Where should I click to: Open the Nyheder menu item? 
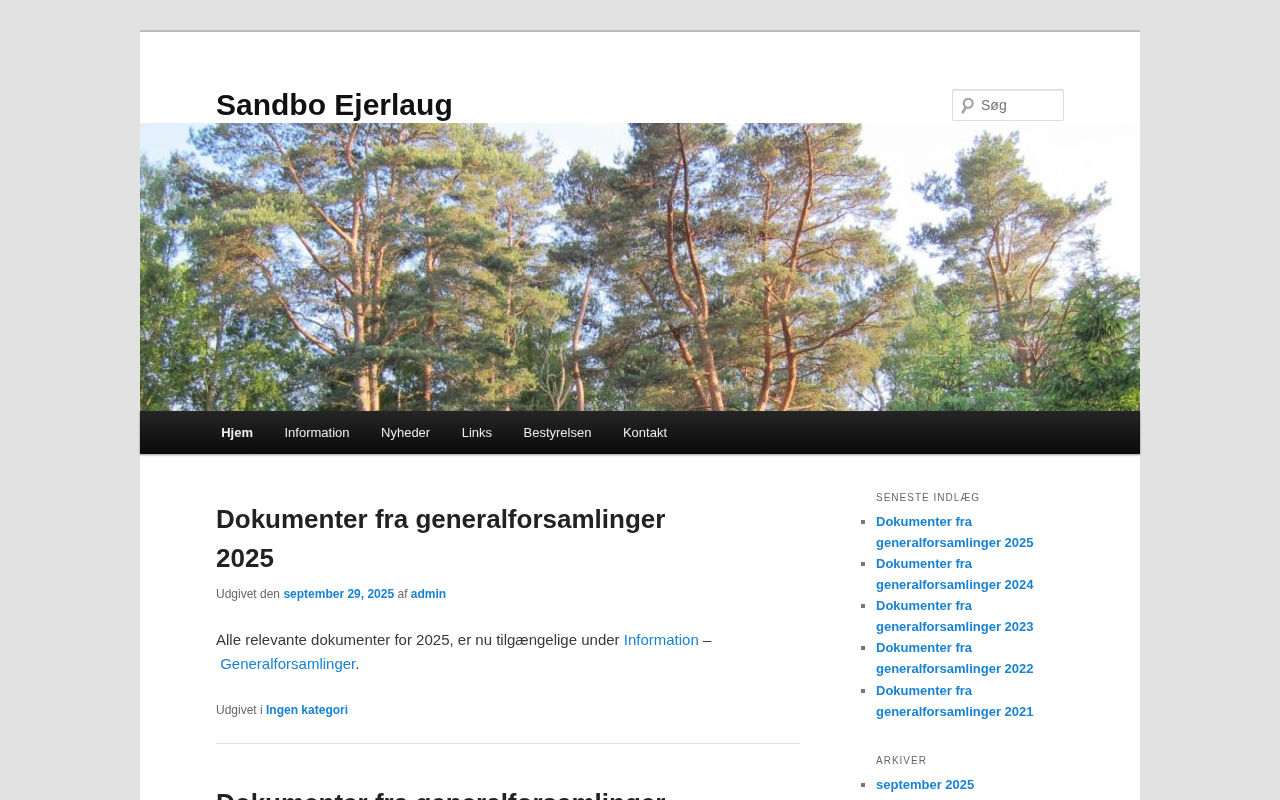(405, 433)
